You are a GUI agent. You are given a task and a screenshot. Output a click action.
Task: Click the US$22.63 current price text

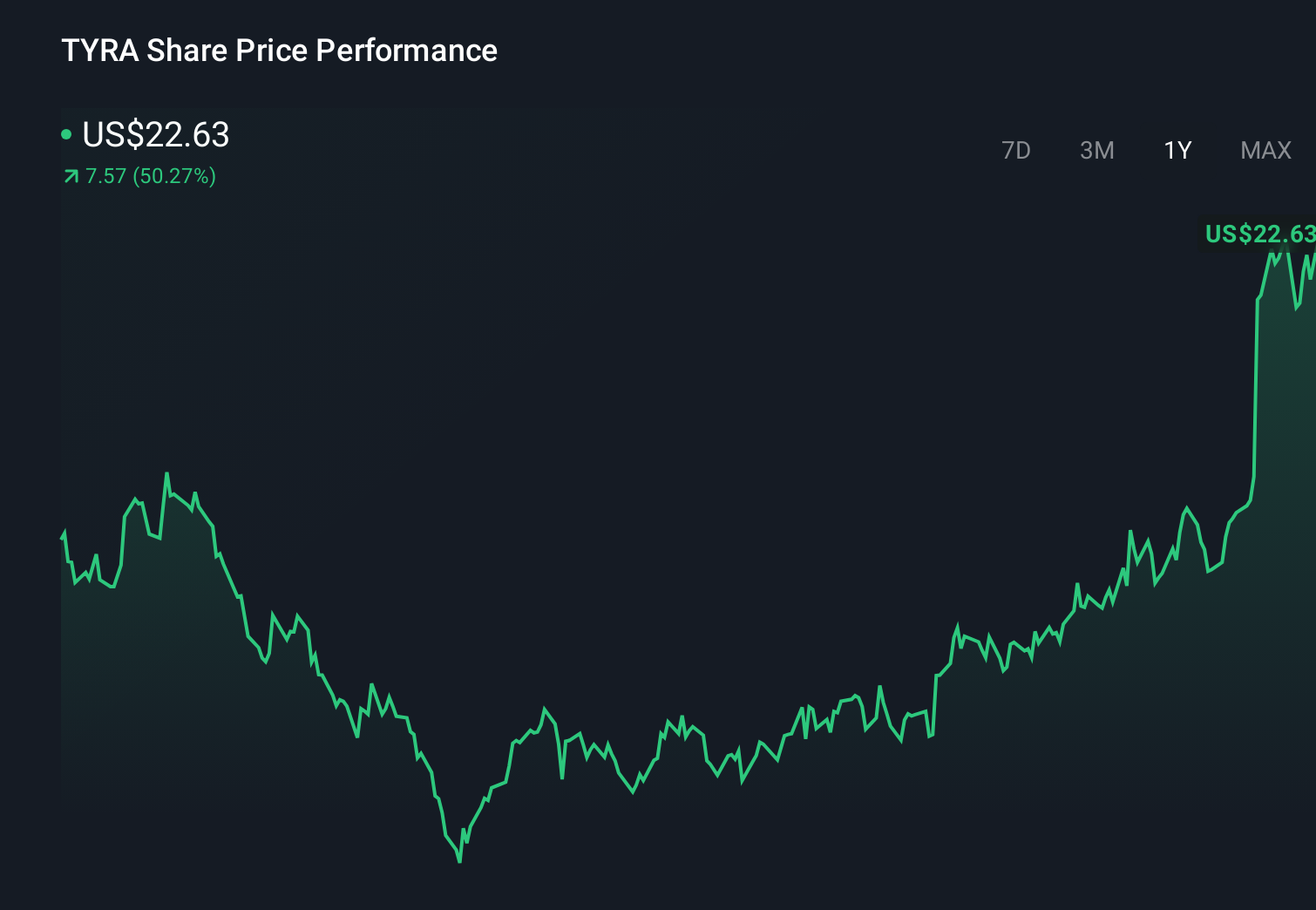[x=155, y=135]
